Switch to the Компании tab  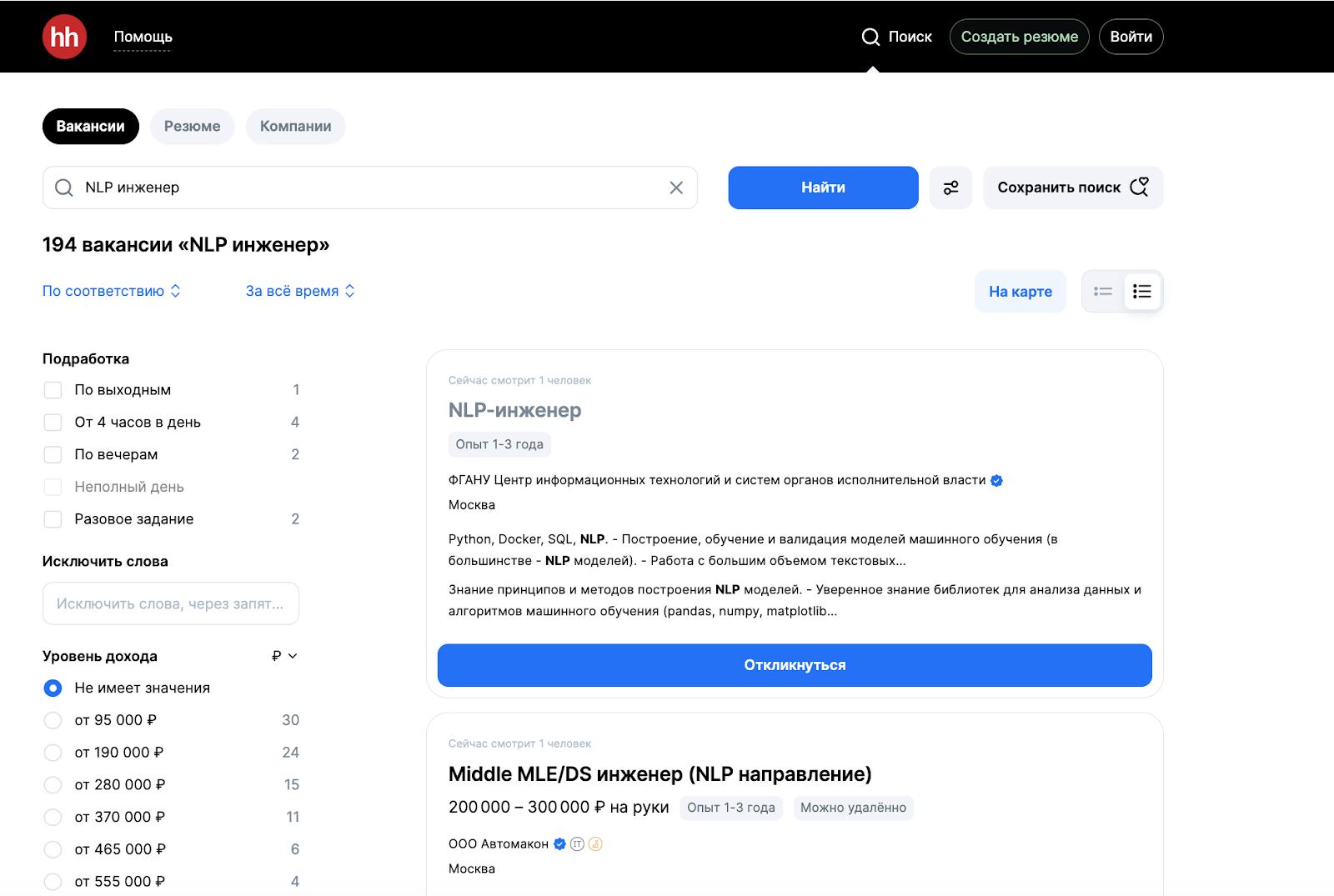[295, 127]
